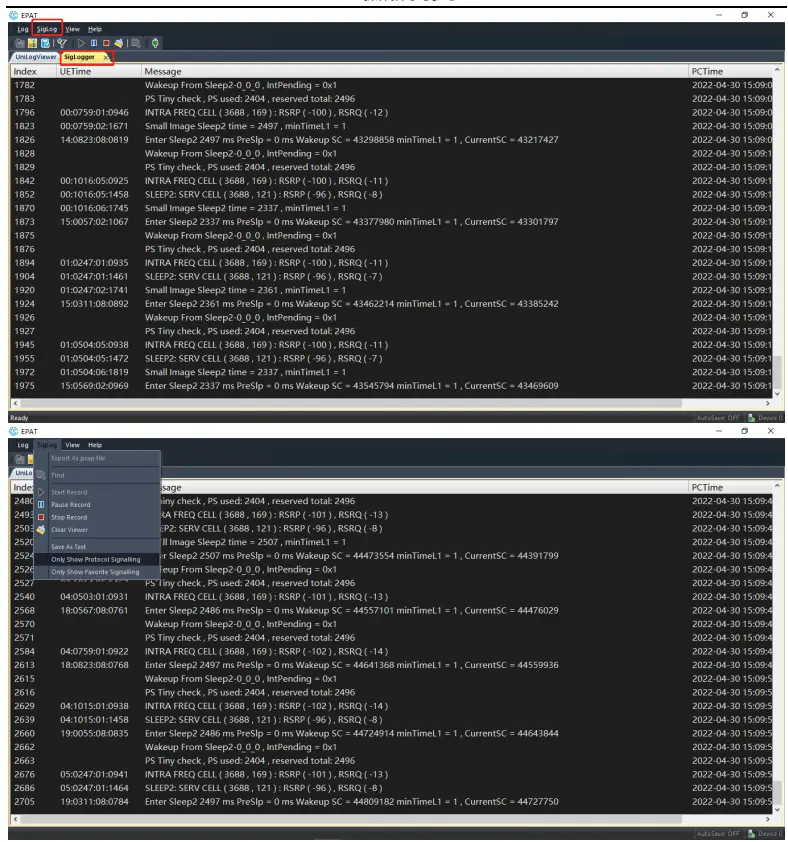Screen dimensions: 788x842
Task: Select row 2568 Enter Sleep2 2486 ms in lower window
Action: [392, 611]
